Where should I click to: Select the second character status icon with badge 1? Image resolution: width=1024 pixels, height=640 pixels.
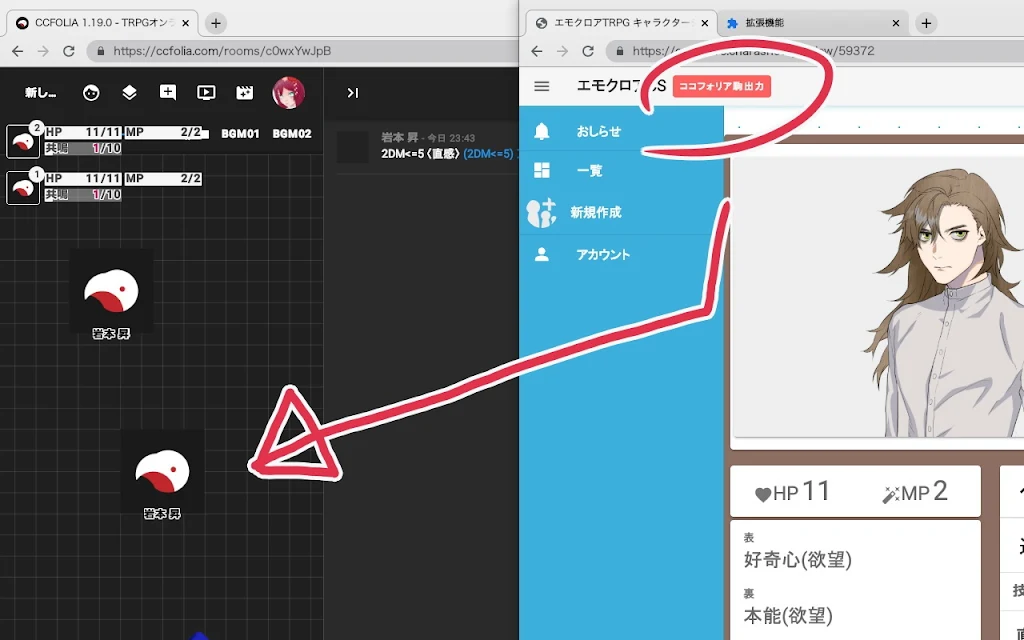click(23, 187)
